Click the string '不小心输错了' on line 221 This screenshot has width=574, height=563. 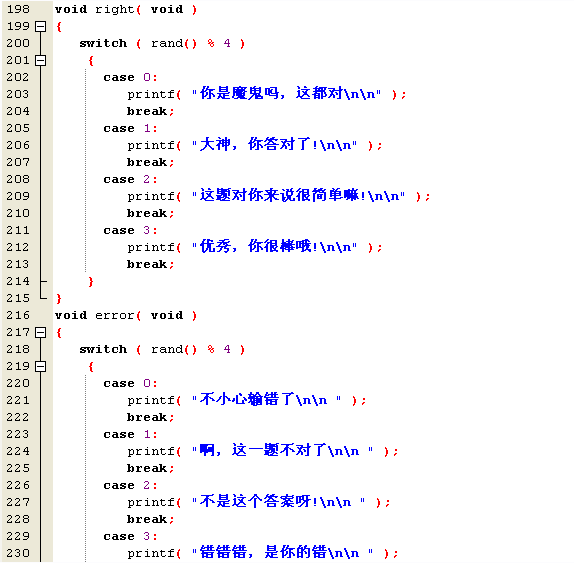click(247, 399)
